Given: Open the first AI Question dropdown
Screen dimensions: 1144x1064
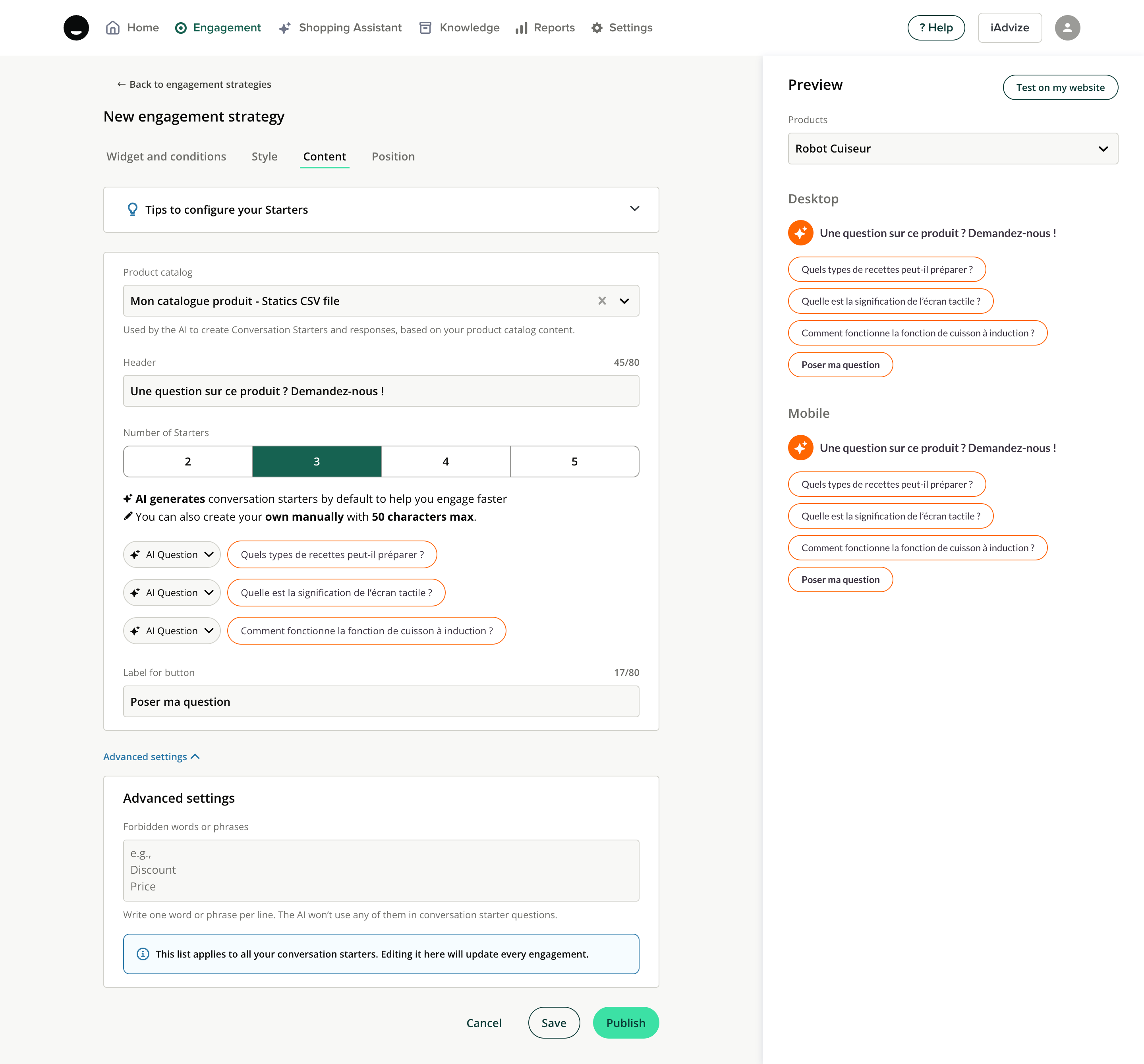Looking at the screenshot, I should pos(172,554).
